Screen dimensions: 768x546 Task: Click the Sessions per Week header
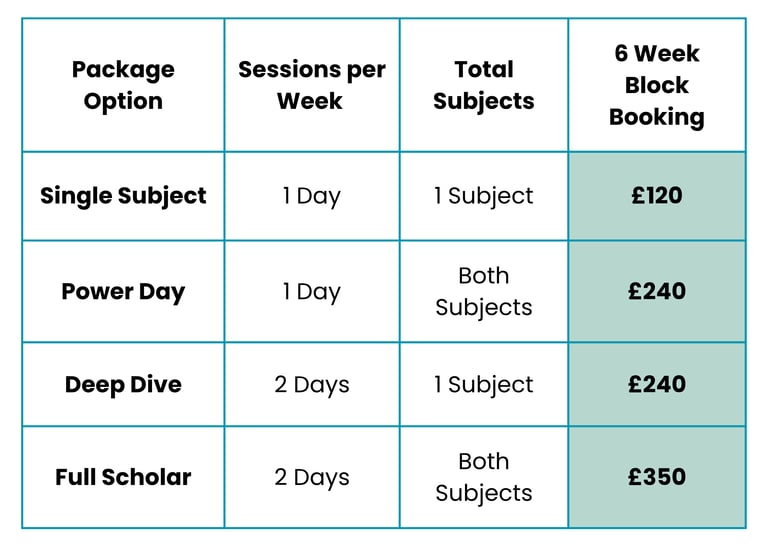click(311, 85)
